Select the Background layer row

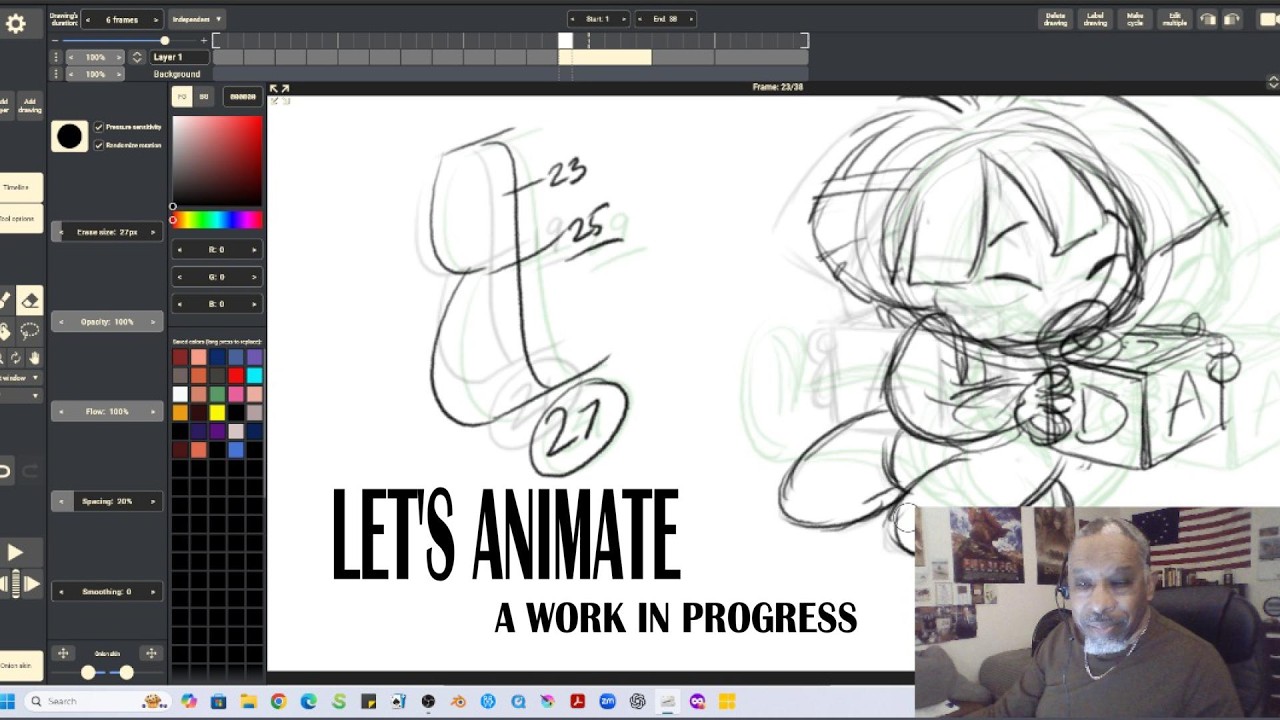[177, 74]
